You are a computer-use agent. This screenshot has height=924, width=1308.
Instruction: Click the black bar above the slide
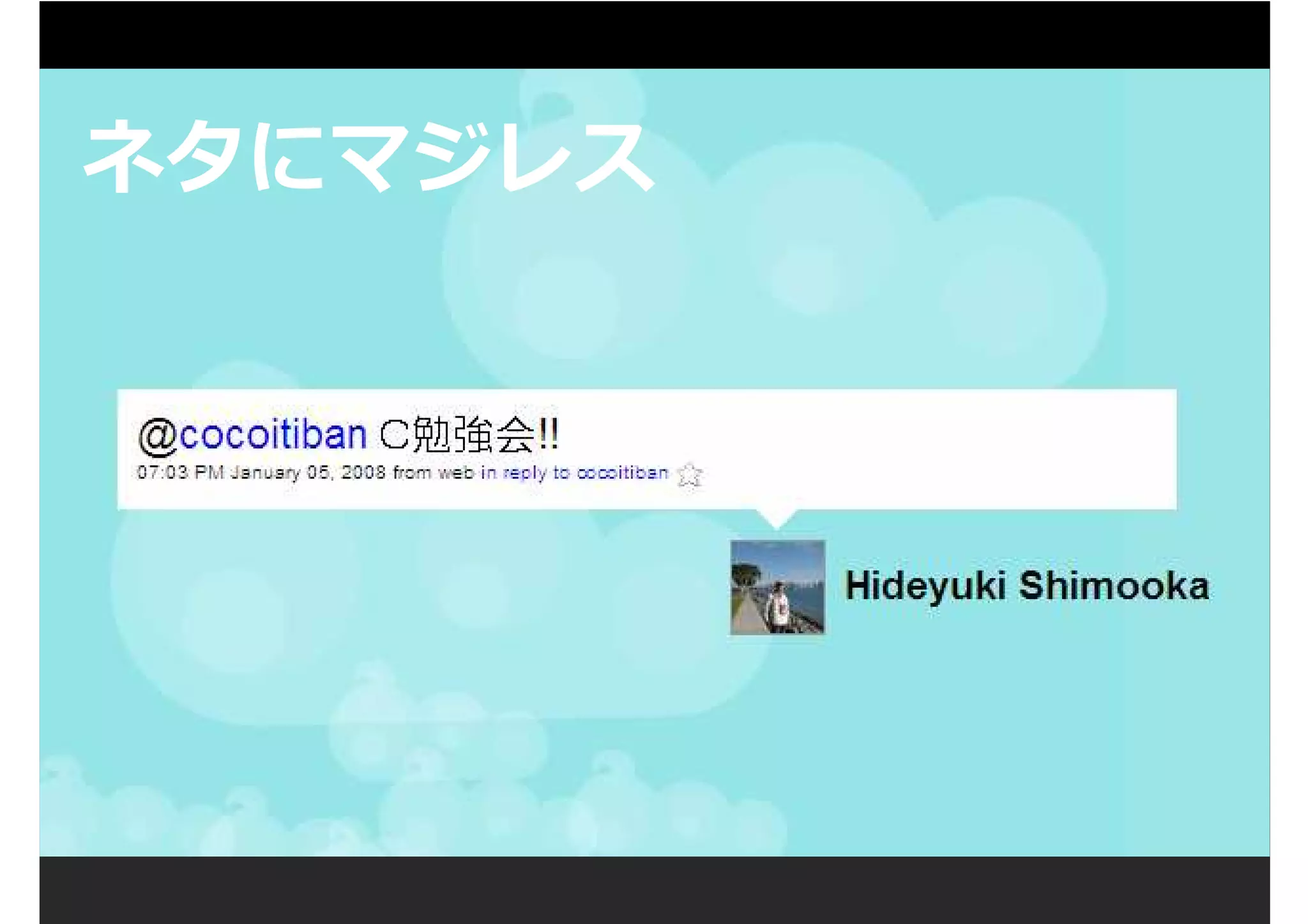tap(654, 34)
